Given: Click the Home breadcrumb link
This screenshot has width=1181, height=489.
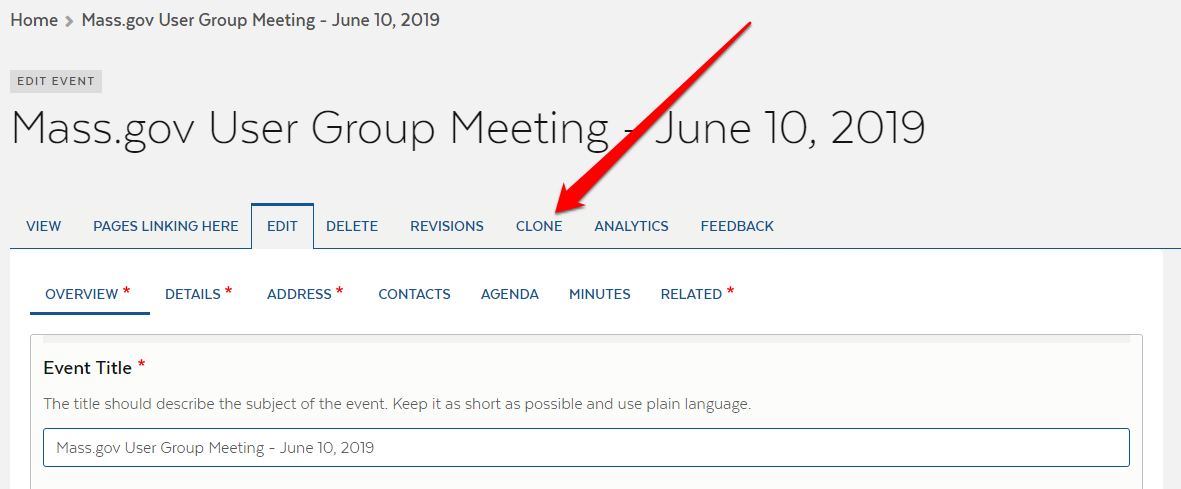Looking at the screenshot, I should click(34, 20).
